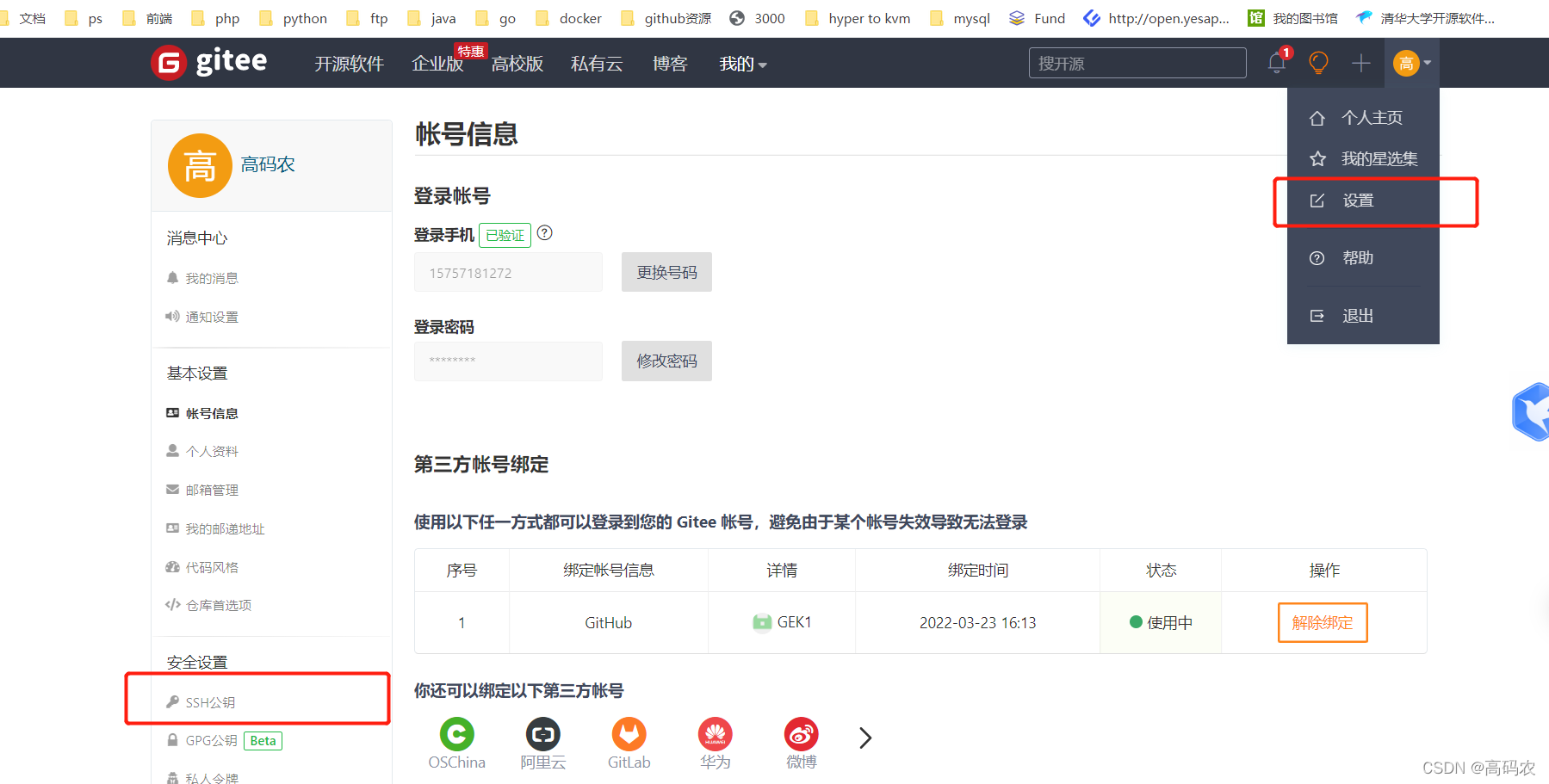
Task: Click the Beta badge beside GPG公钥
Action: pos(263,741)
